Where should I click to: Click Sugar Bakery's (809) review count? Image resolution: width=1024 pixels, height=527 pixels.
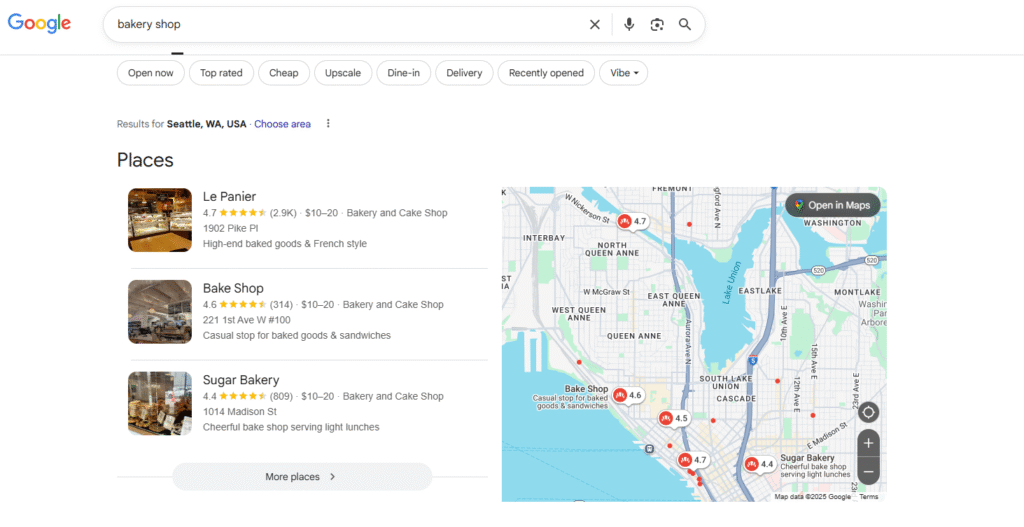tap(281, 396)
